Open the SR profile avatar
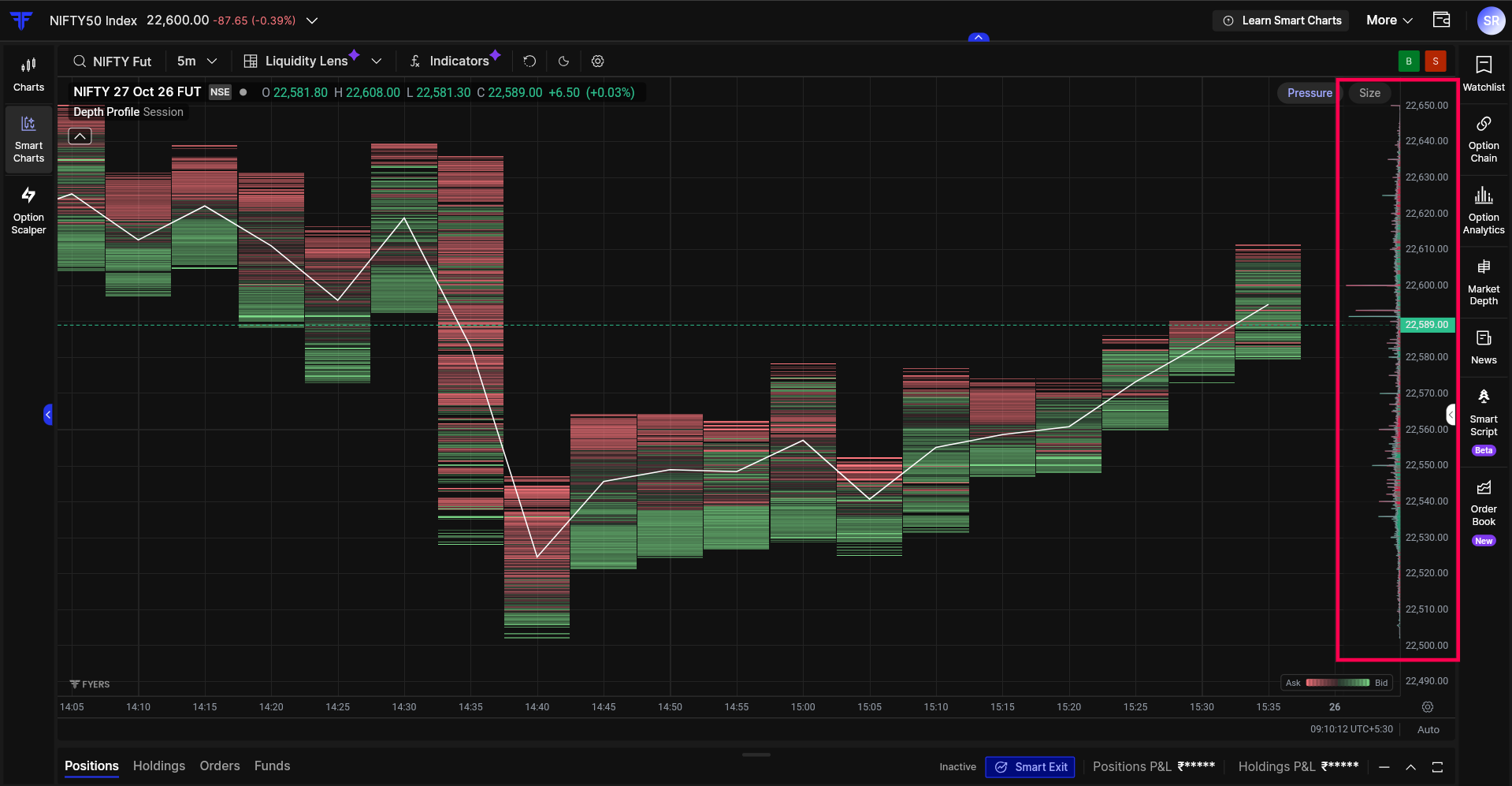Viewport: 1512px width, 786px height. tap(1491, 20)
